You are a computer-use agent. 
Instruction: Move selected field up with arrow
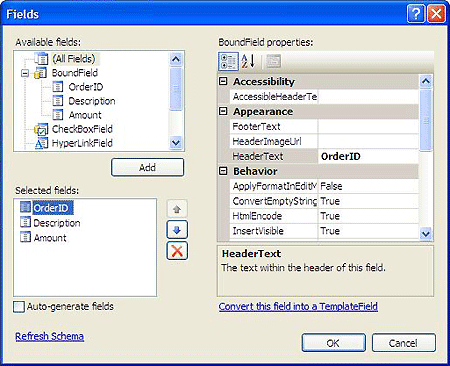click(x=177, y=209)
